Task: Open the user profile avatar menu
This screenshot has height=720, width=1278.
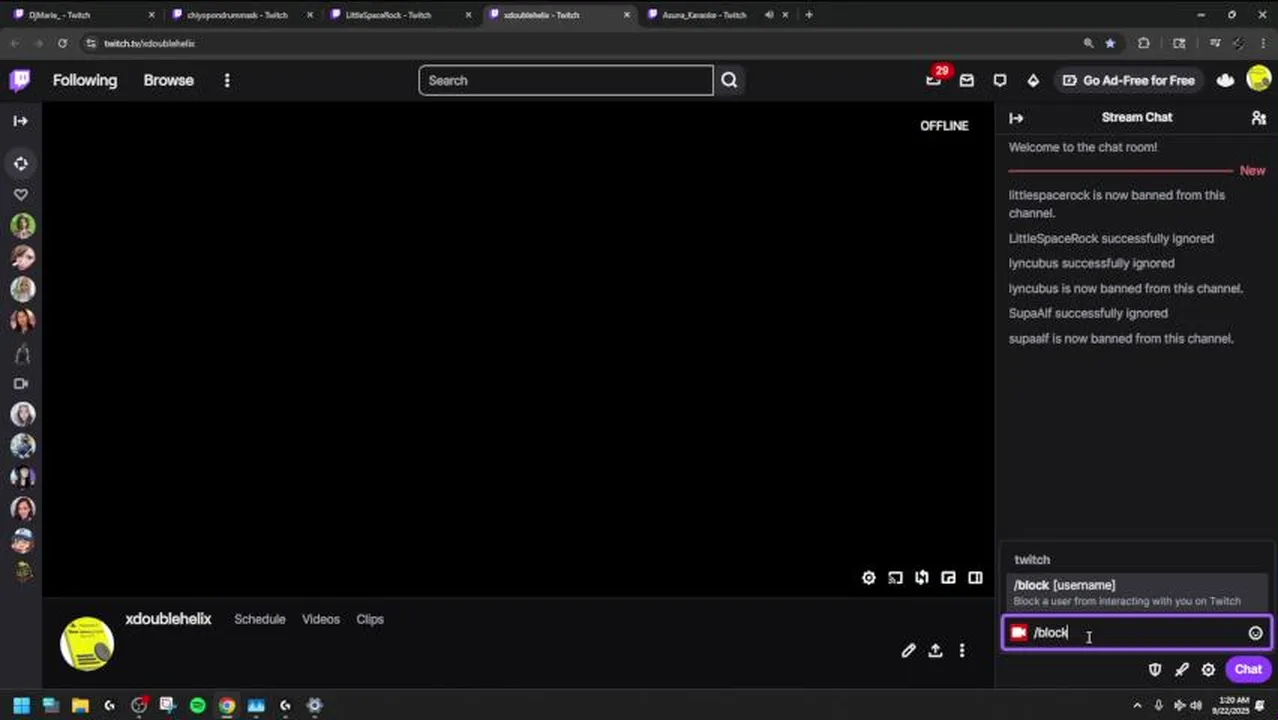Action: pyautogui.click(x=1259, y=80)
